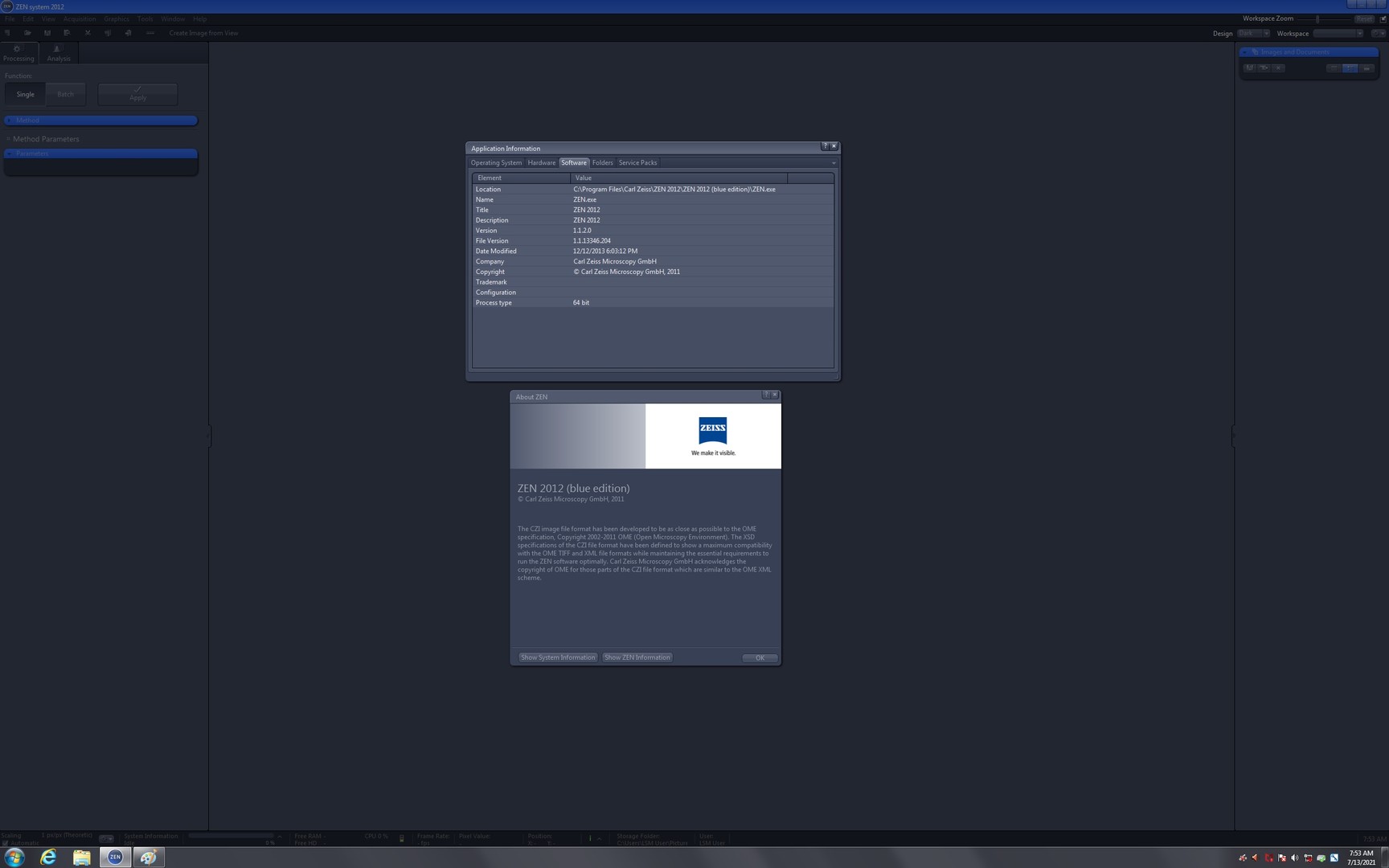
Task: Switch to the Hardware tab
Action: point(541,163)
